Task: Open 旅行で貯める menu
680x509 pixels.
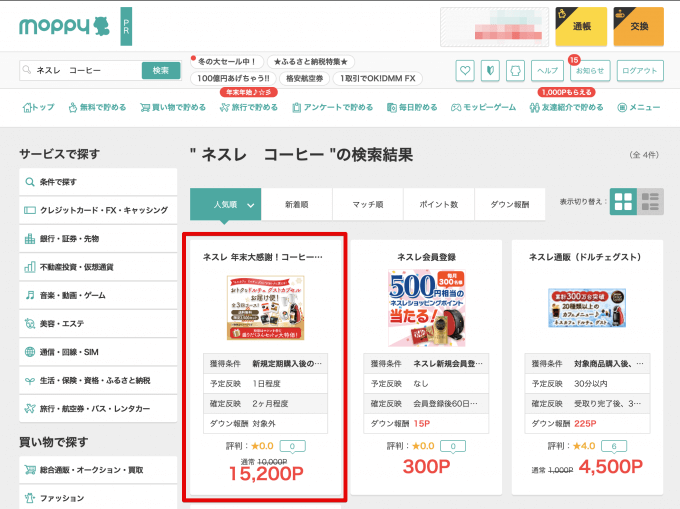Action: pyautogui.click(x=248, y=107)
